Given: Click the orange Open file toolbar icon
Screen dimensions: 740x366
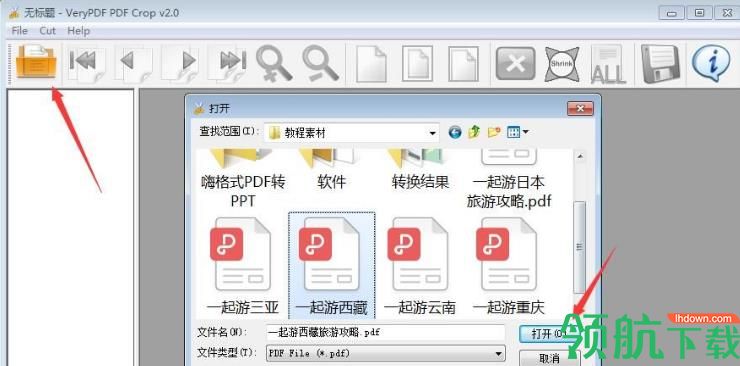Looking at the screenshot, I should coord(36,62).
